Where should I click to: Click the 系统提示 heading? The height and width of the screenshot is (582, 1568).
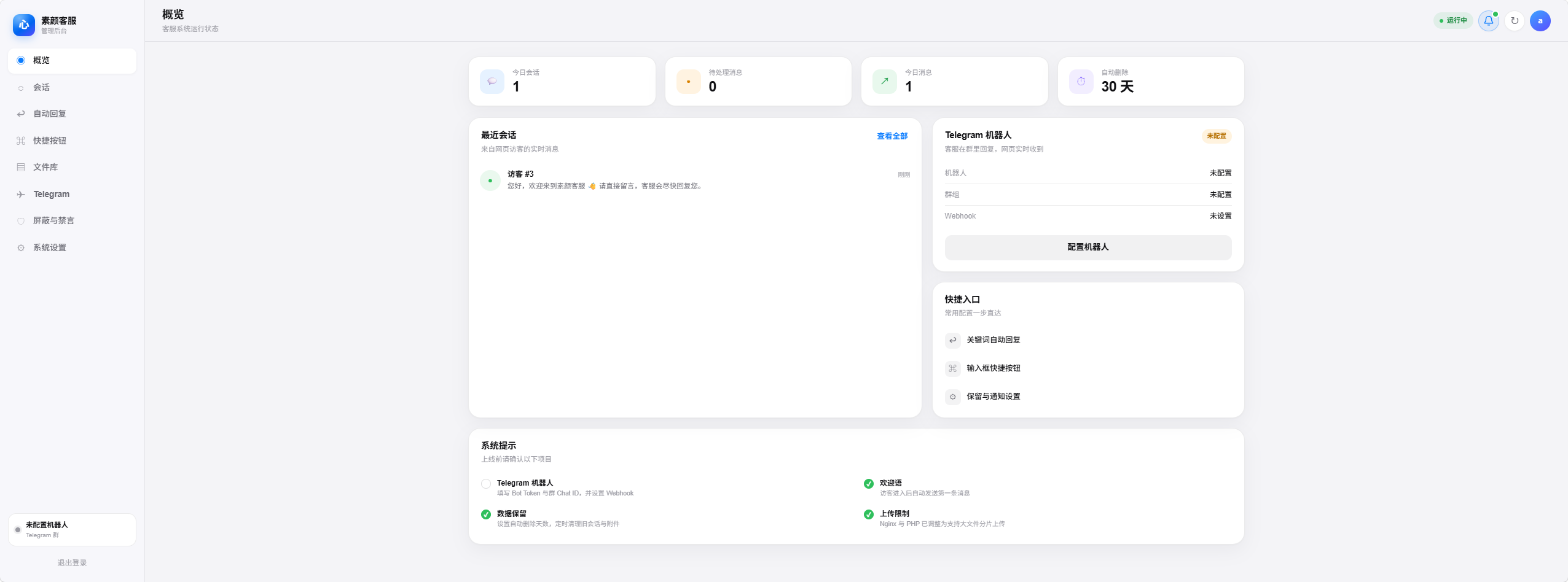click(x=498, y=446)
